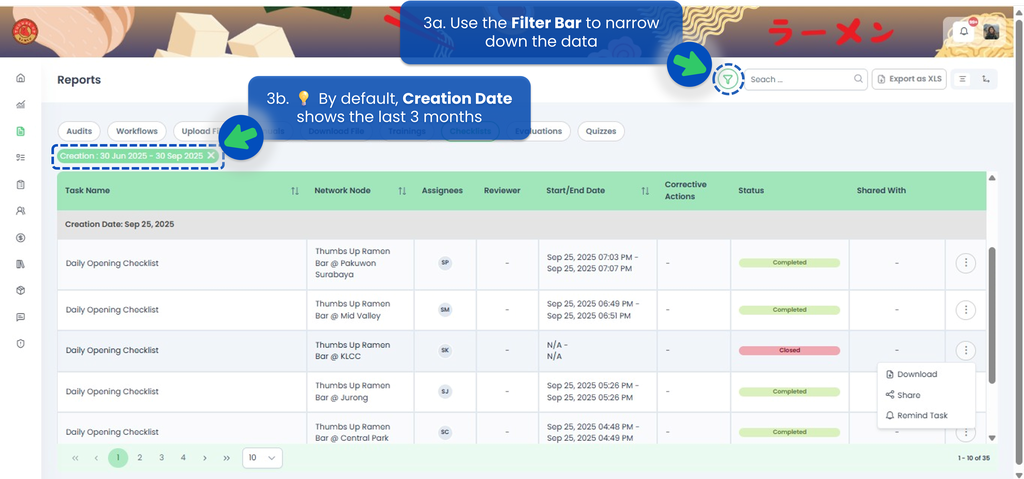Sort by the Task Name column arrows
This screenshot has height=479, width=1024.
tap(295, 190)
